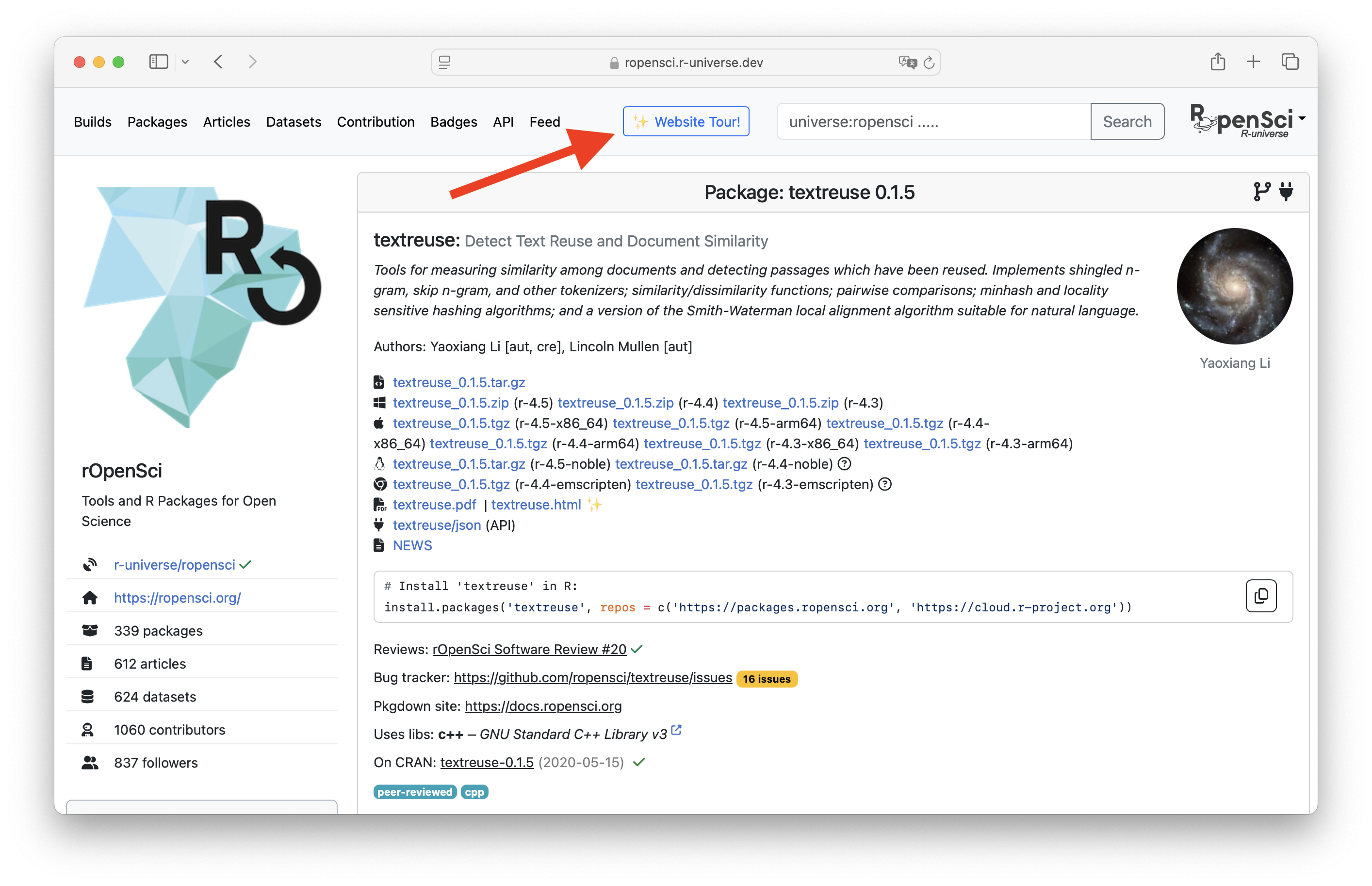Click the git branch icon in package header
The width and height of the screenshot is (1372, 886).
(1261, 192)
